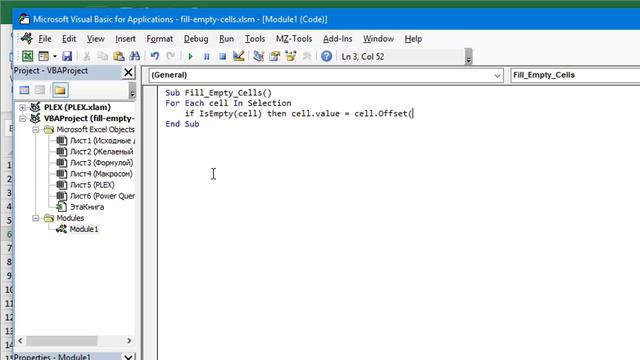640x360 pixels.
Task: Click Project pane scrollbar left arrow
Action: pos(20,340)
